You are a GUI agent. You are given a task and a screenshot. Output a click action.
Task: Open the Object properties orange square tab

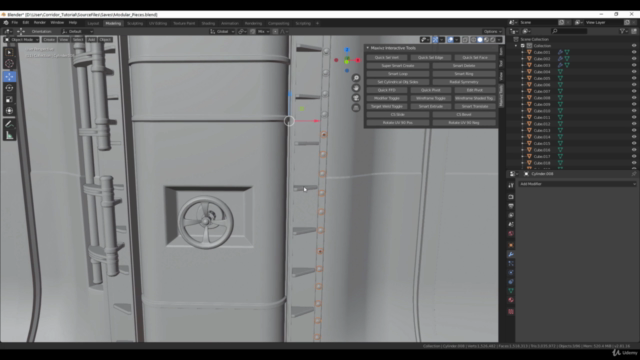point(511,245)
